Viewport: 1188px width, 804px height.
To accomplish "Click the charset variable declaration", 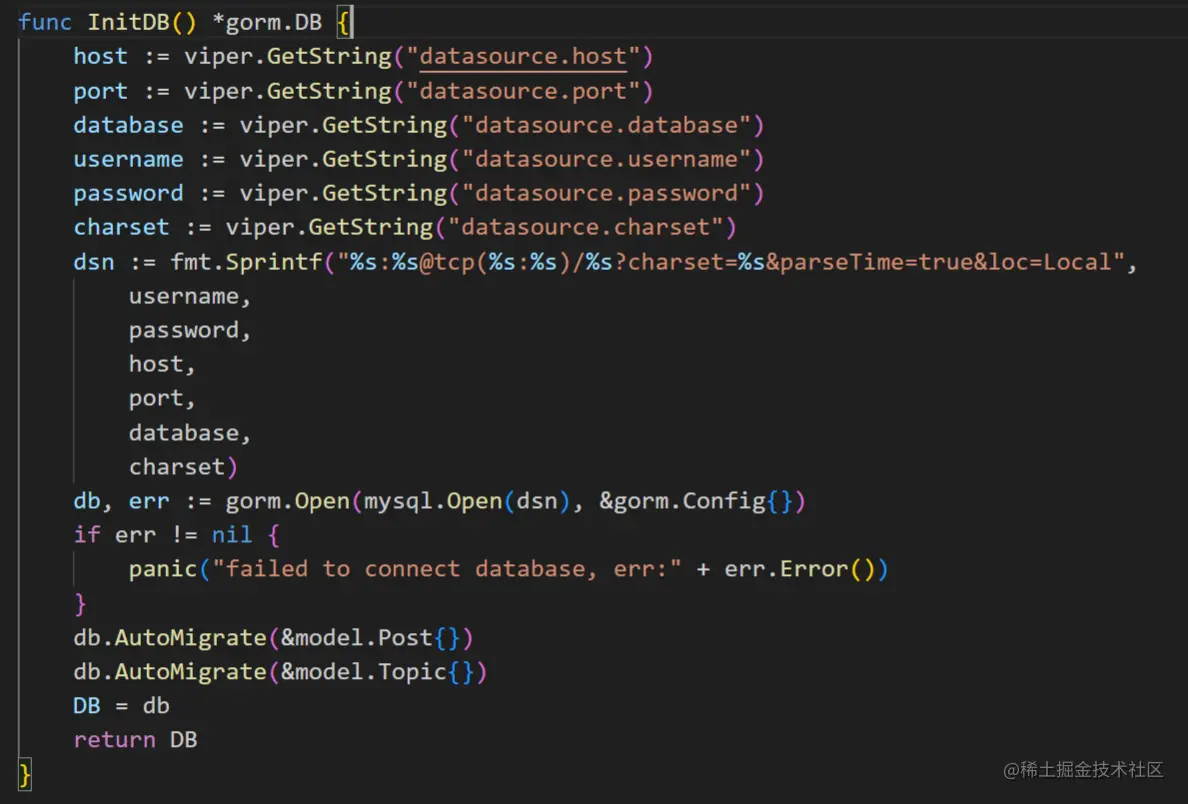I will point(121,227).
